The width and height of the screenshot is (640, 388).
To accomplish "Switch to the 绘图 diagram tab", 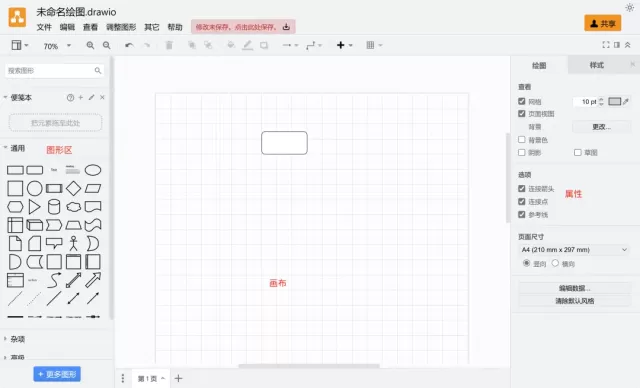I will point(539,65).
